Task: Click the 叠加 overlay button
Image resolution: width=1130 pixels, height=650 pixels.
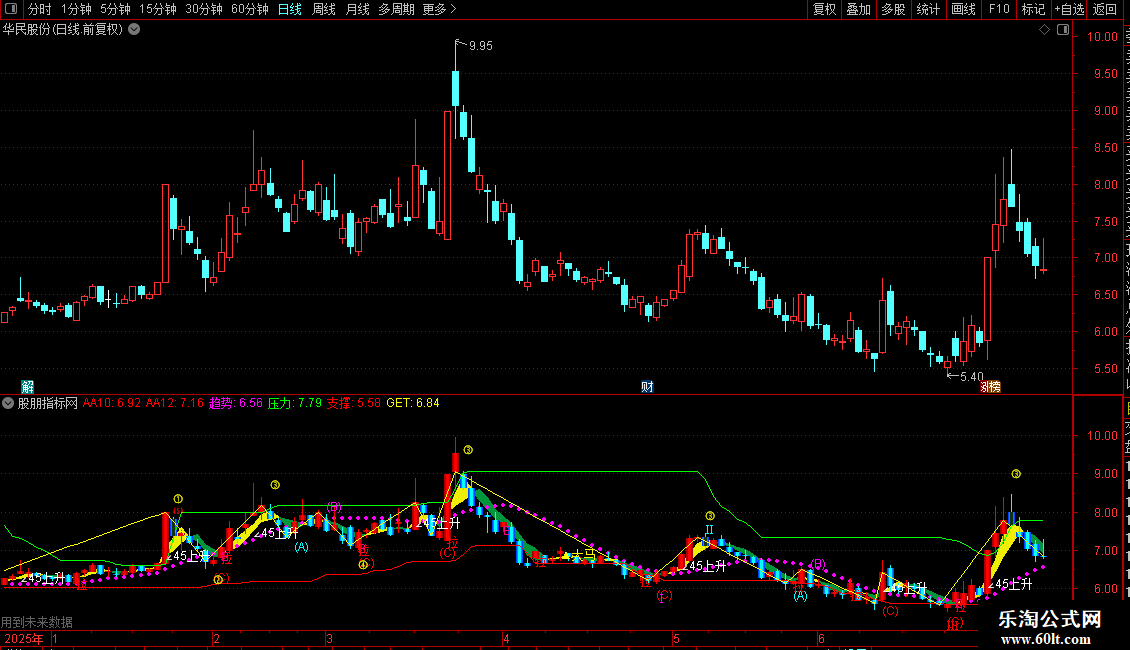Action: click(x=858, y=9)
